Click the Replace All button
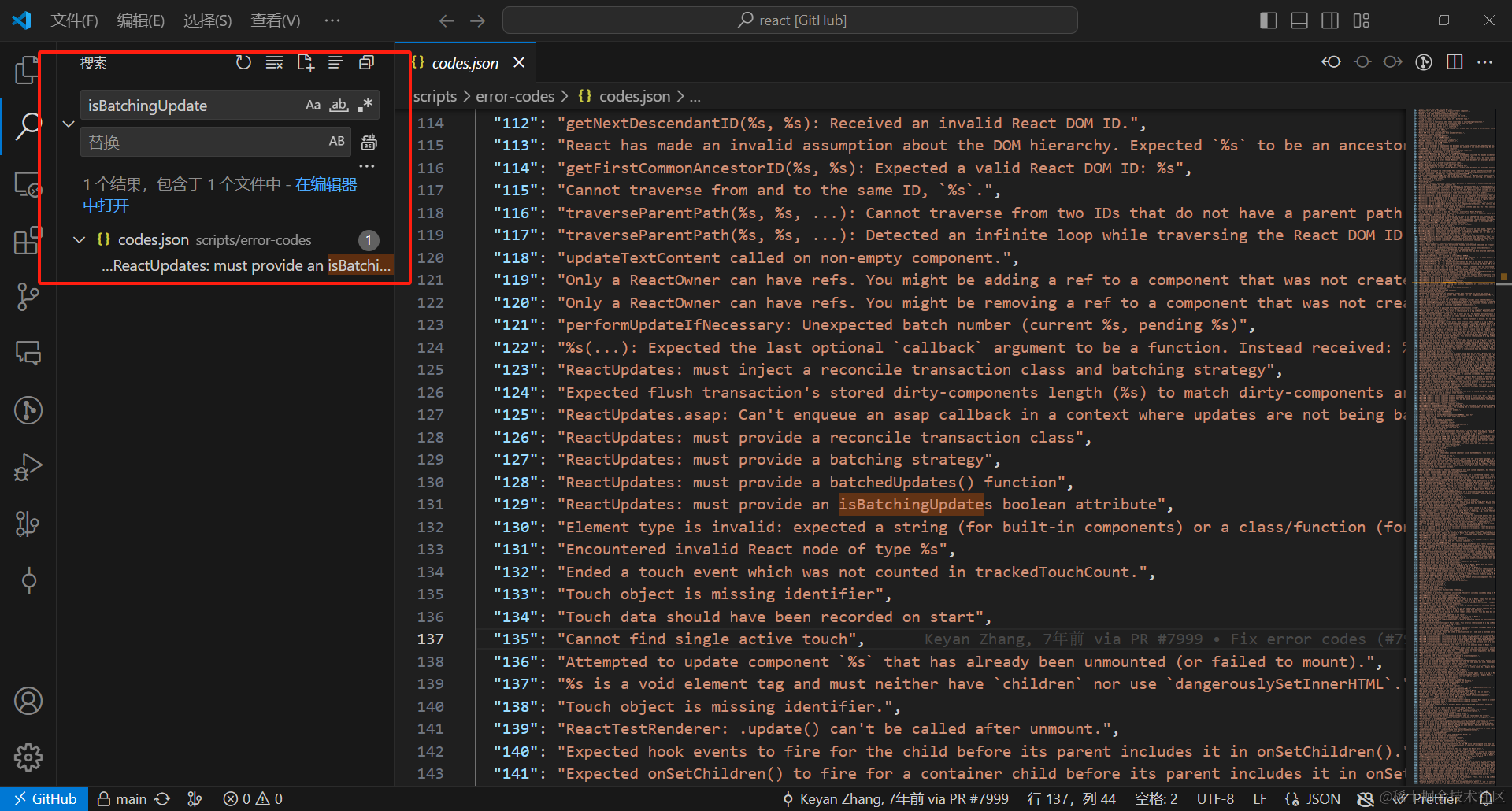The width and height of the screenshot is (1512, 811). [369, 142]
